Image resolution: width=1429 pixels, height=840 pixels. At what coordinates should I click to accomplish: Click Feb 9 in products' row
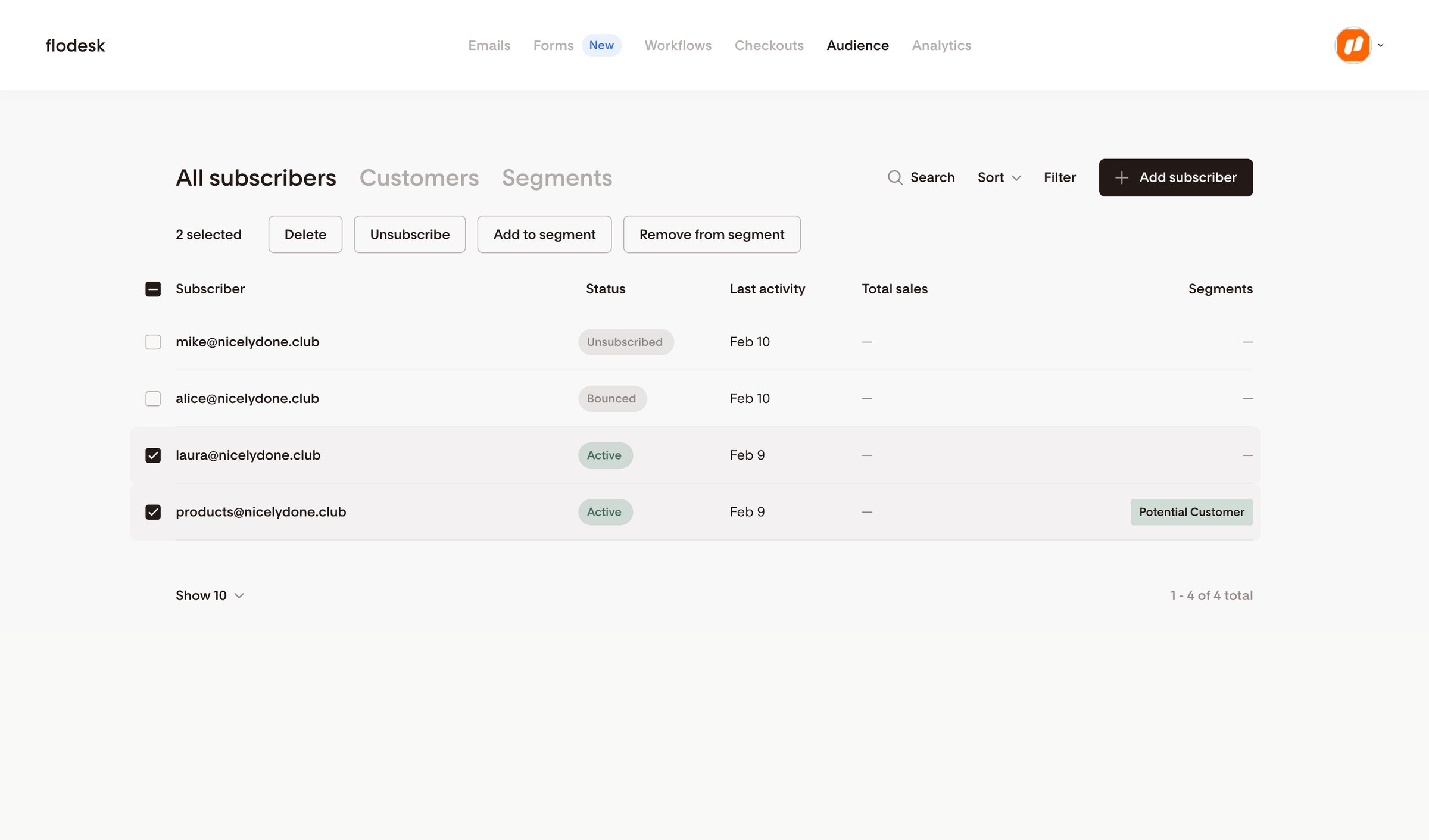(x=747, y=512)
